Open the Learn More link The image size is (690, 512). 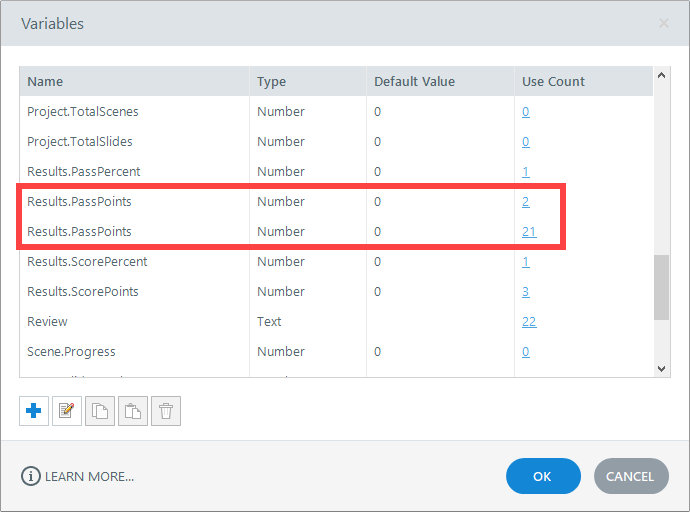pyautogui.click(x=89, y=477)
